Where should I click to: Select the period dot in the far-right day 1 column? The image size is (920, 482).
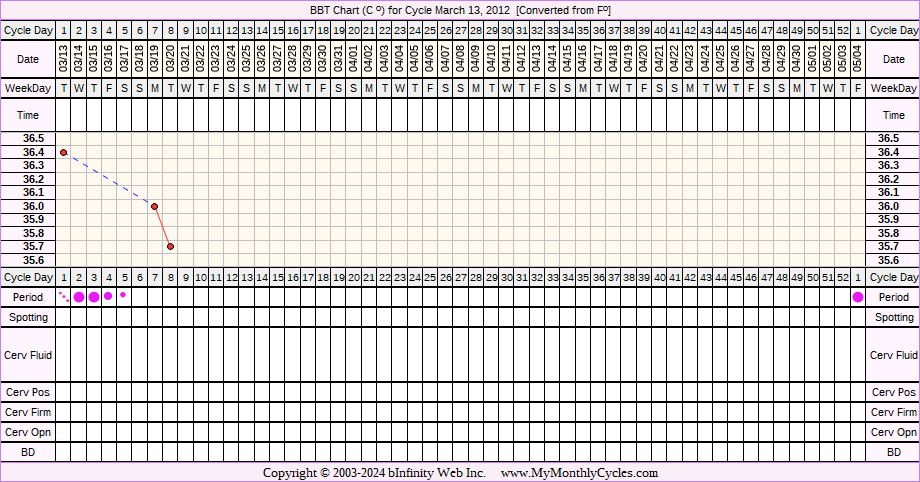pos(858,297)
